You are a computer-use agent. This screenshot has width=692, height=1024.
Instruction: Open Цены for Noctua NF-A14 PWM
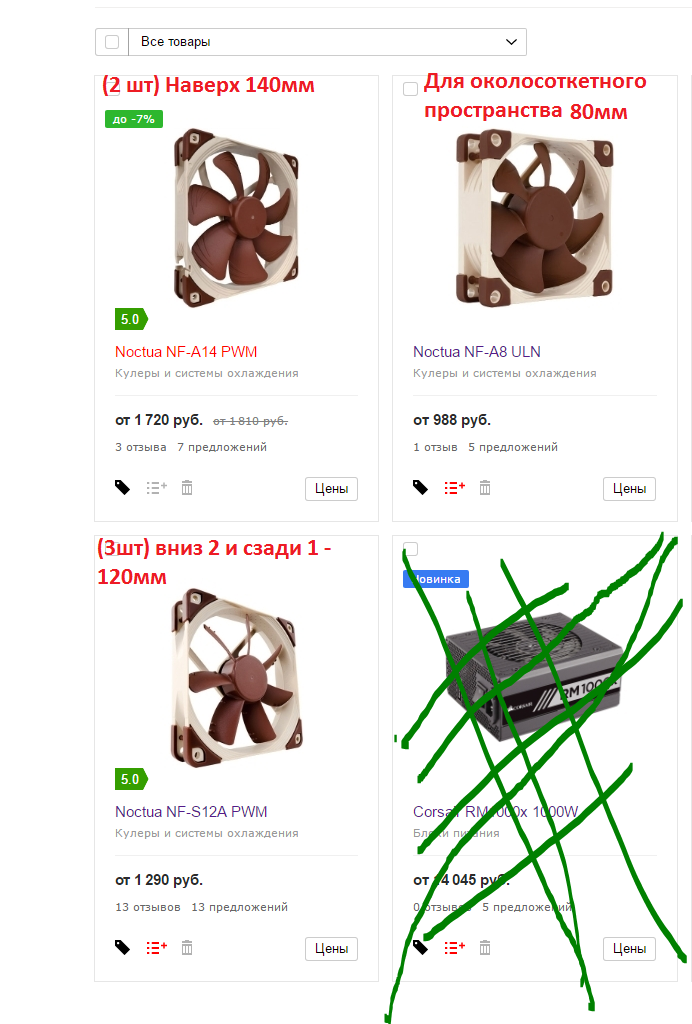point(331,488)
